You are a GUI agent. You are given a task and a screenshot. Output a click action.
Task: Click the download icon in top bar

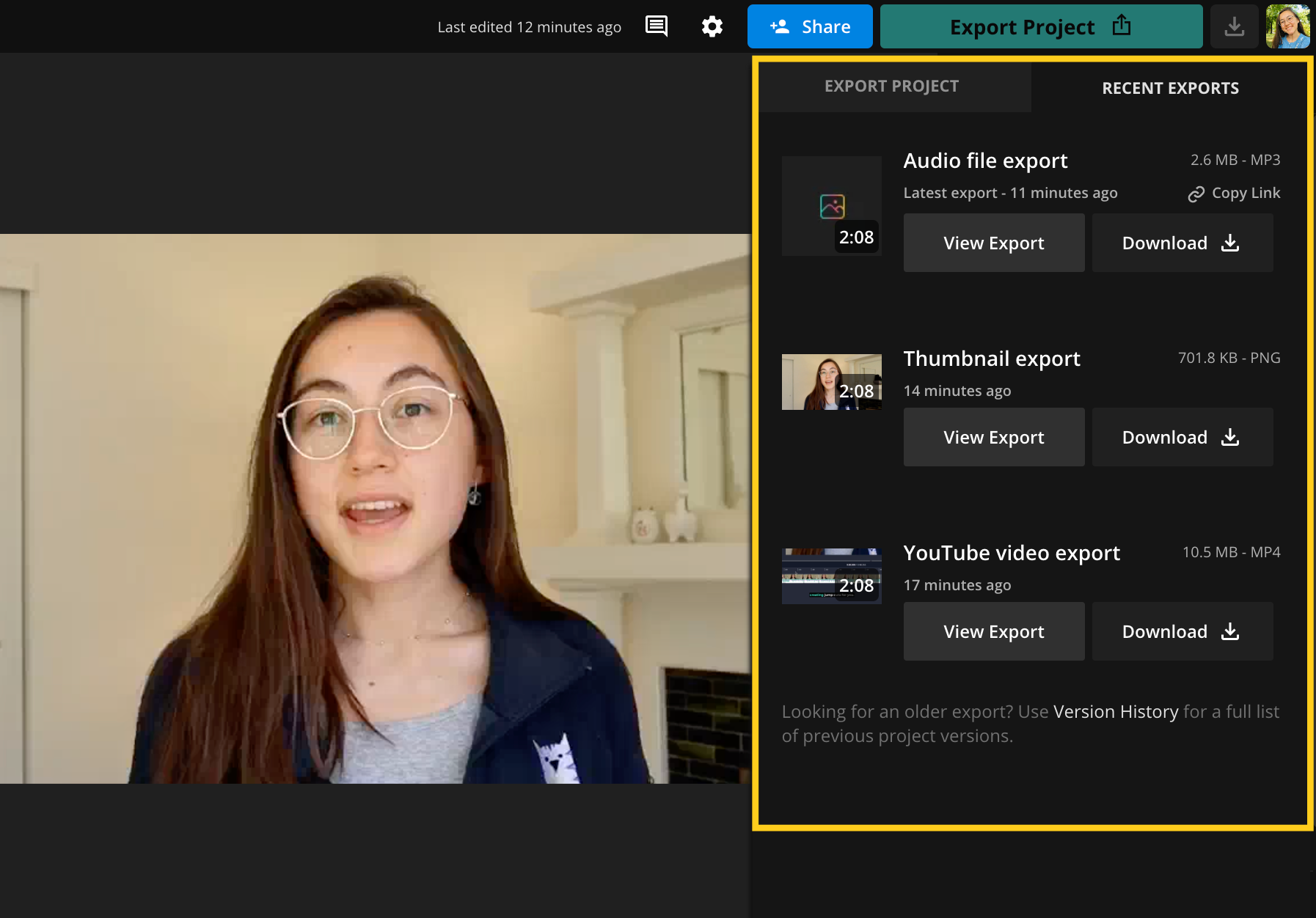1234,26
